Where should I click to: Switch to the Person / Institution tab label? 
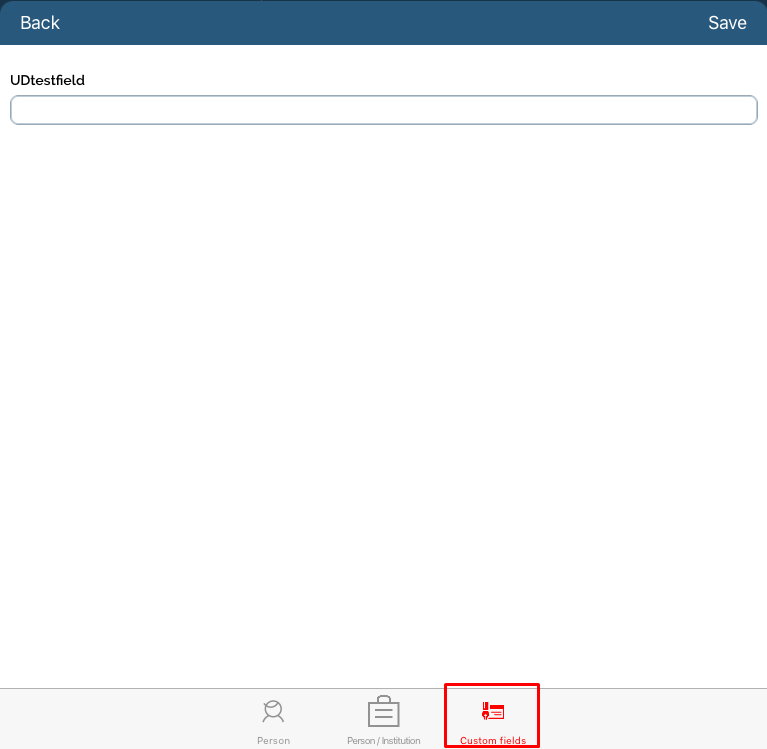[x=383, y=741]
